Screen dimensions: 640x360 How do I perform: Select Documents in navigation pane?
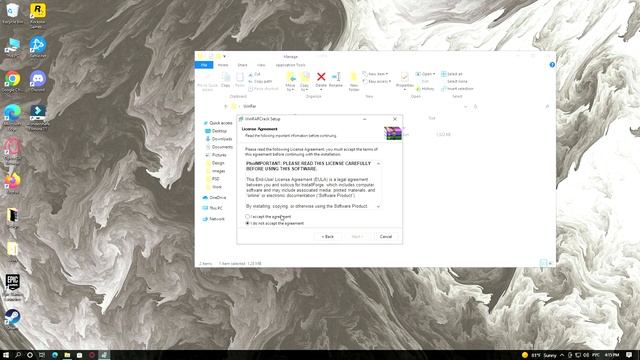pos(219,147)
